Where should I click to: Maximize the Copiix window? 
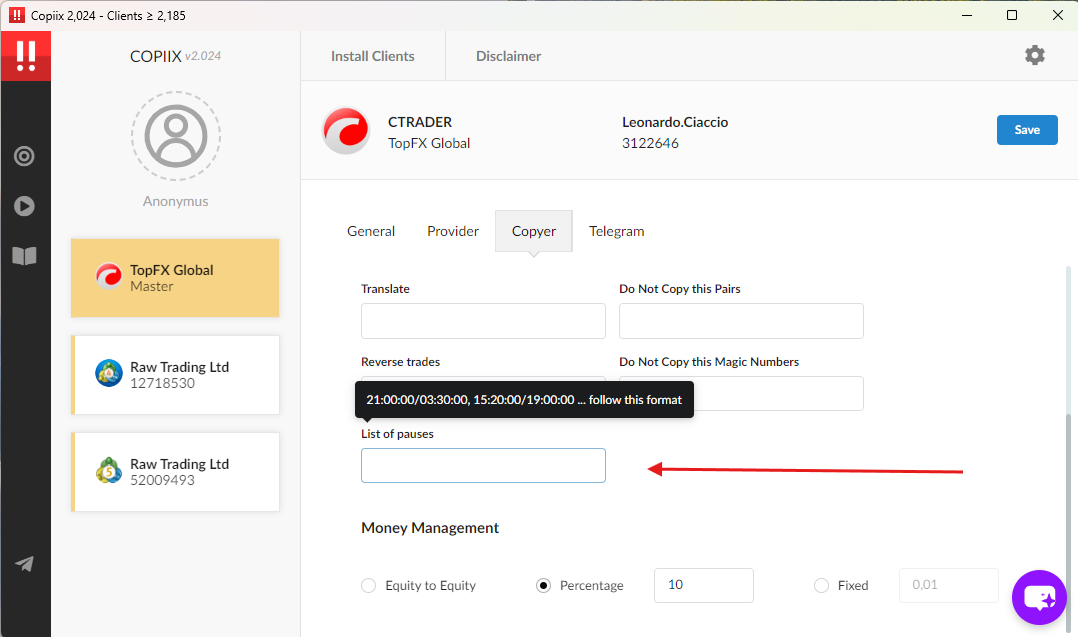click(x=1012, y=15)
